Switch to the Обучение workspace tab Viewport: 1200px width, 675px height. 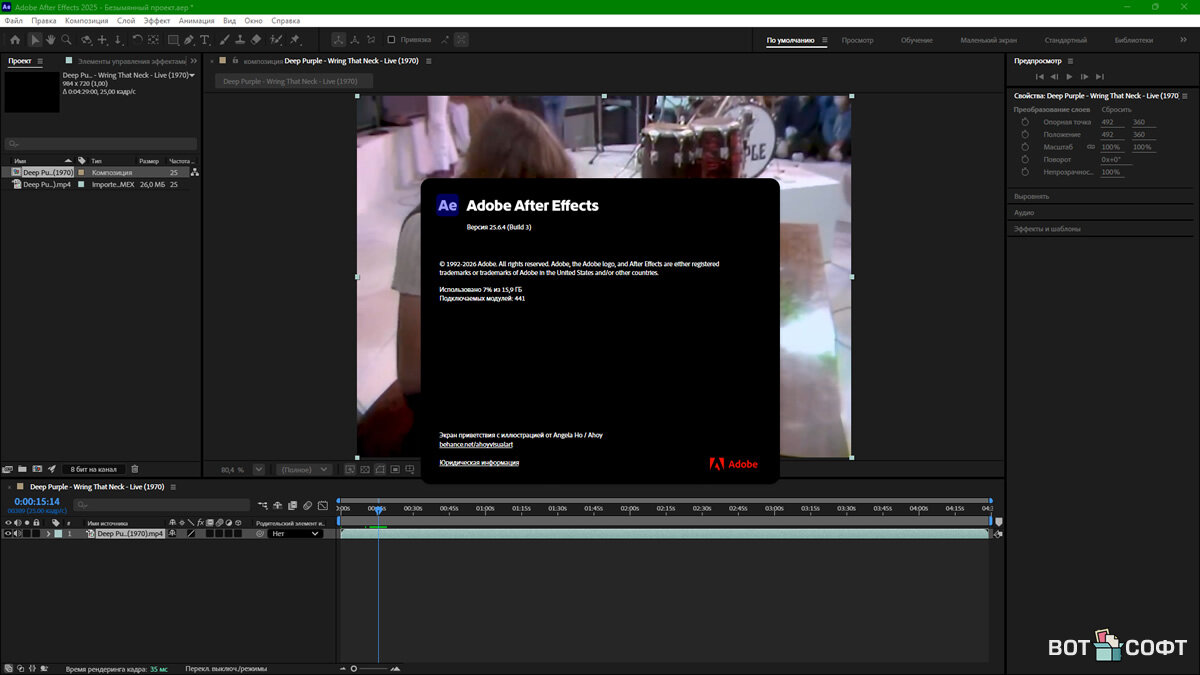(916, 40)
